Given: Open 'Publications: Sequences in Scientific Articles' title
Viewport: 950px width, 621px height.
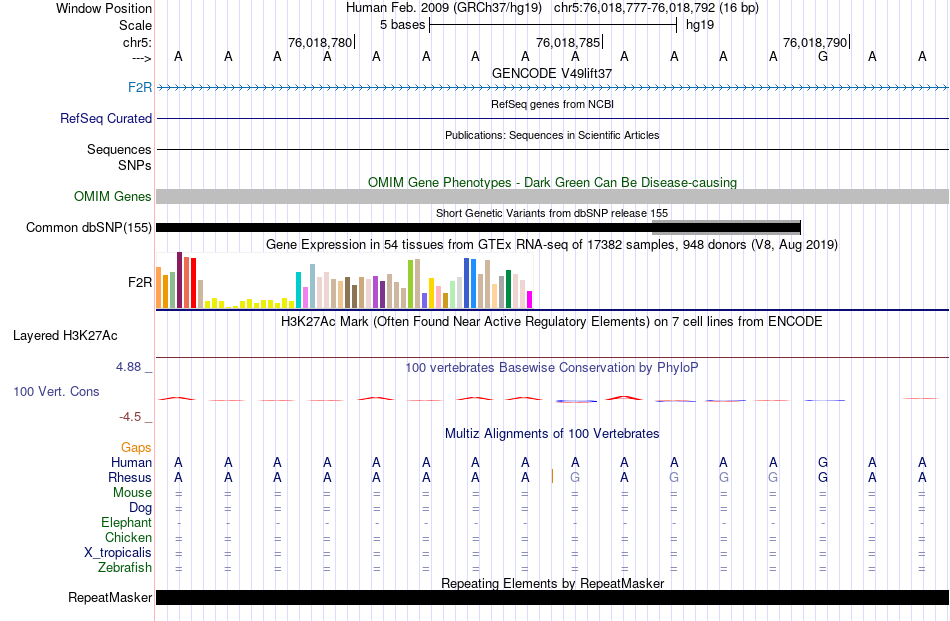Looking at the screenshot, I should click(x=552, y=135).
